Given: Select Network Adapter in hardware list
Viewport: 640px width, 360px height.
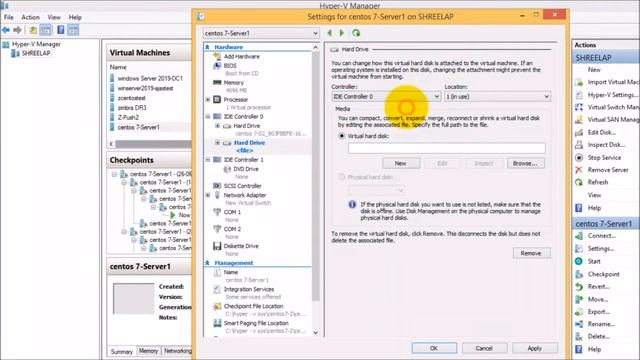Looking at the screenshot, I should tap(244, 195).
